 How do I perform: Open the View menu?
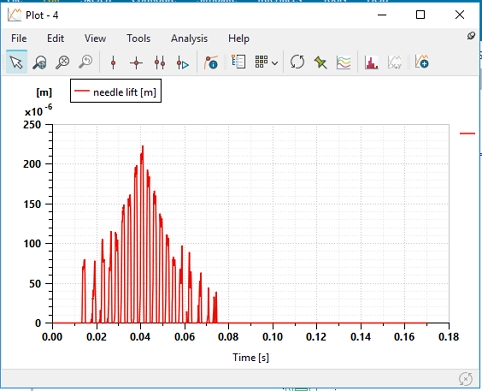pyautogui.click(x=95, y=38)
